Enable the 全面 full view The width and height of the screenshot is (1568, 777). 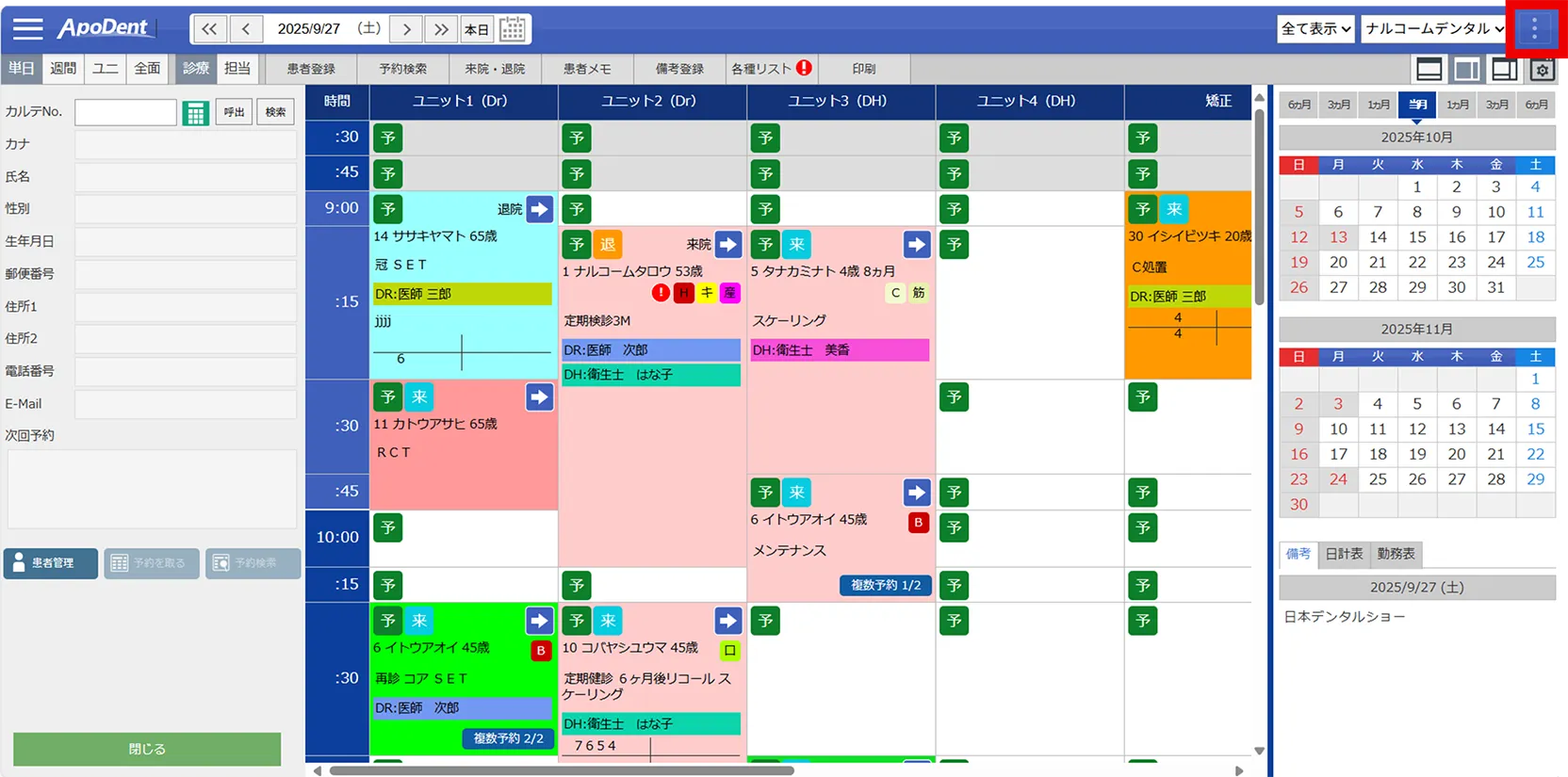147,69
